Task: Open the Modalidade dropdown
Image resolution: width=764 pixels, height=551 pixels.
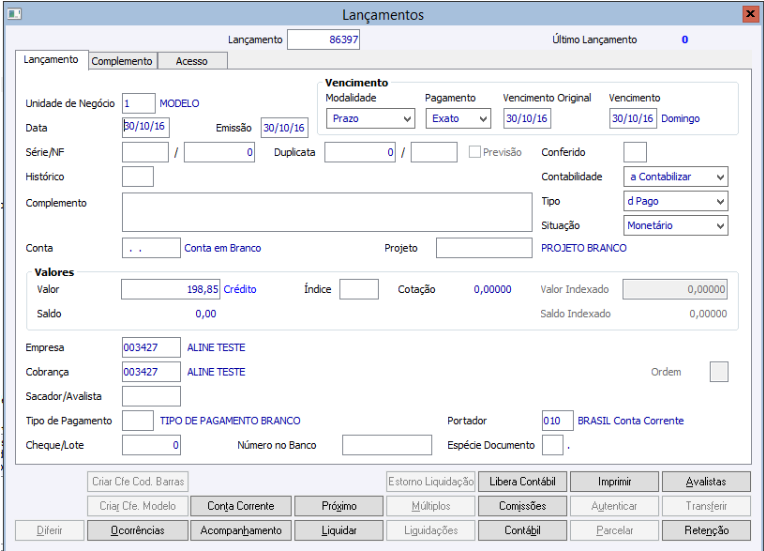Action: [x=370, y=119]
